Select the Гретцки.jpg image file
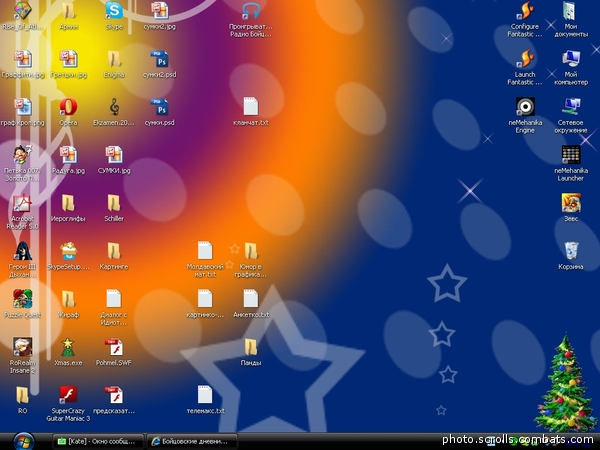The height and width of the screenshot is (450, 600). coord(68,59)
